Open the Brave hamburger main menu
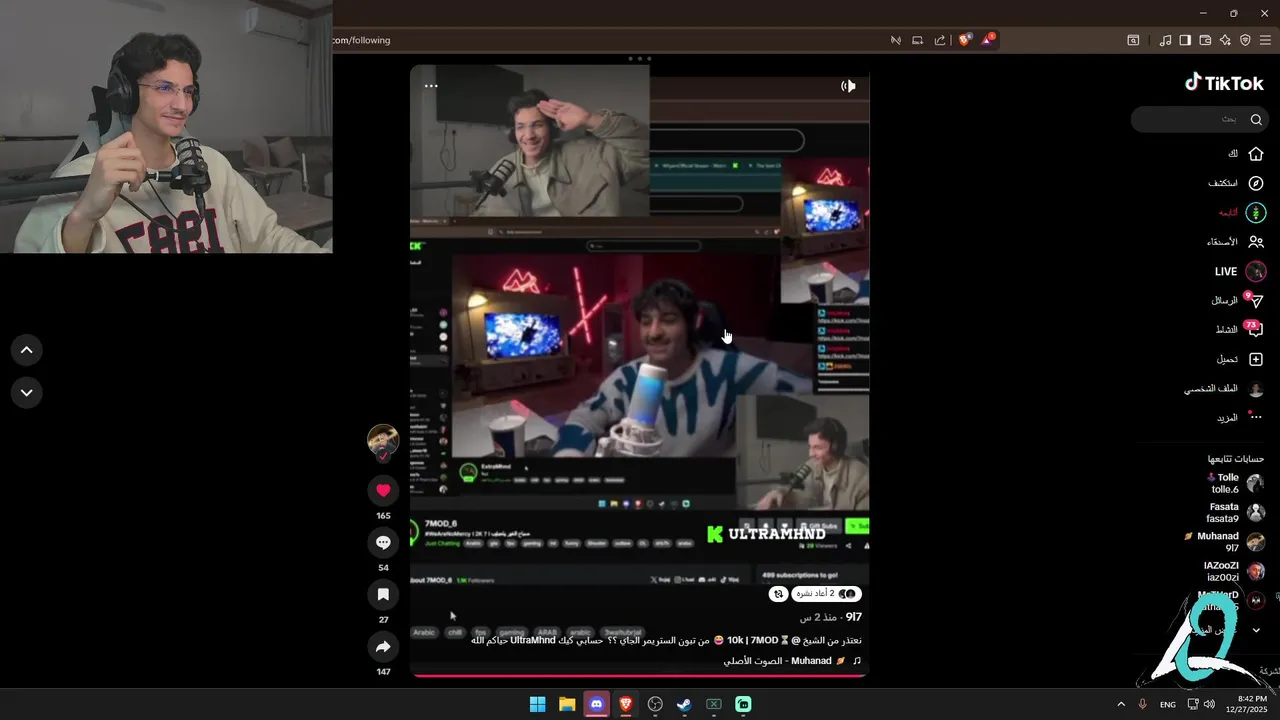The height and width of the screenshot is (720, 1280). [x=1265, y=40]
